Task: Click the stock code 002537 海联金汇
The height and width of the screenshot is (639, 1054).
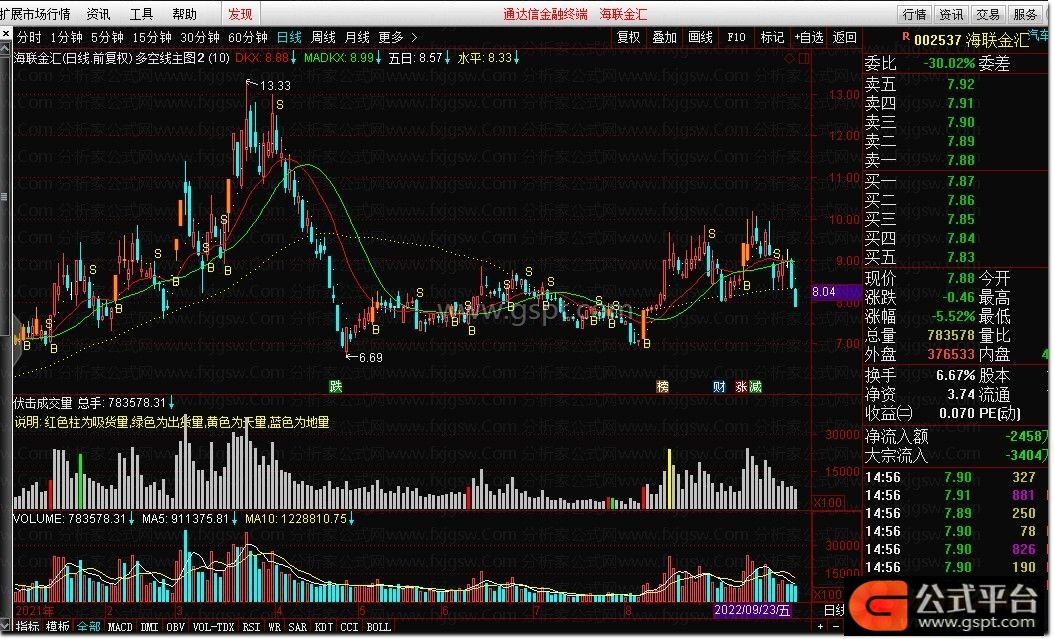Action: (x=971, y=40)
